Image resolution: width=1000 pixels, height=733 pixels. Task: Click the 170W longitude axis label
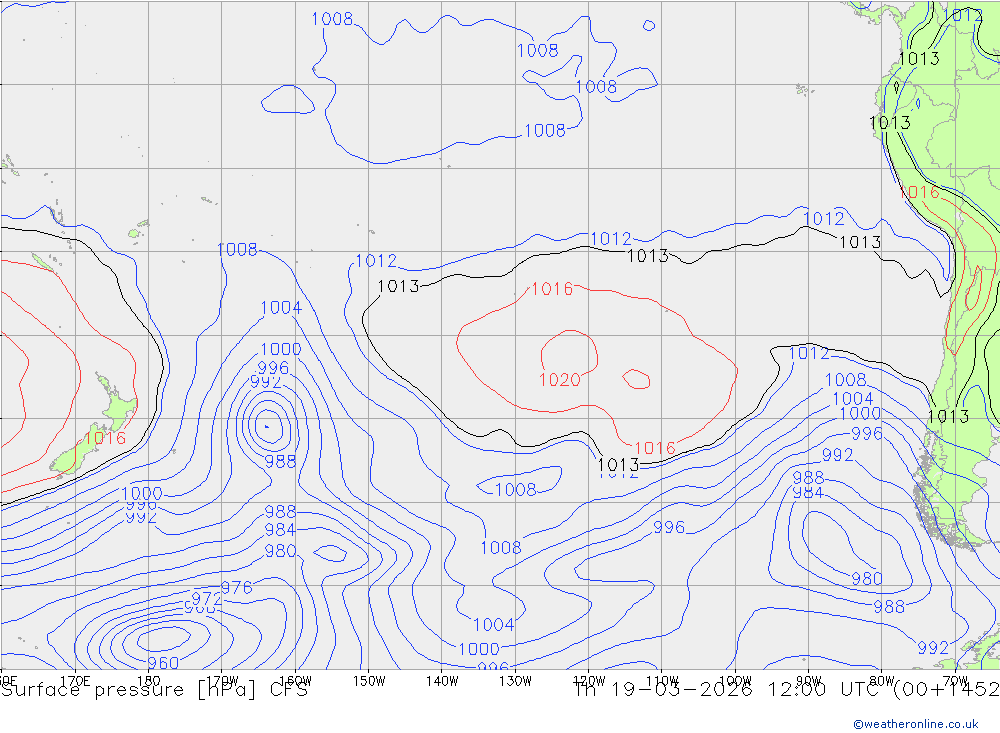pyautogui.click(x=222, y=681)
